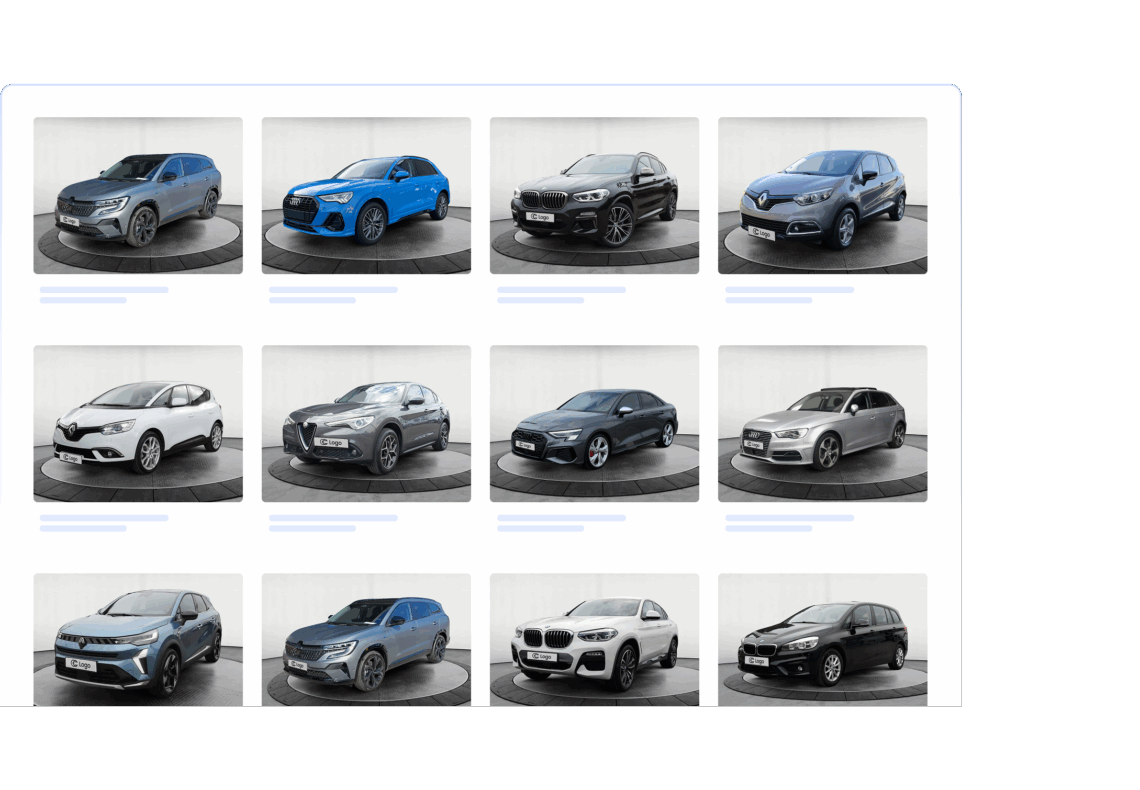This screenshot has height=790, width=1140.
Task: Open the bright blue Audi SUV thumbnail
Action: pyautogui.click(x=366, y=196)
